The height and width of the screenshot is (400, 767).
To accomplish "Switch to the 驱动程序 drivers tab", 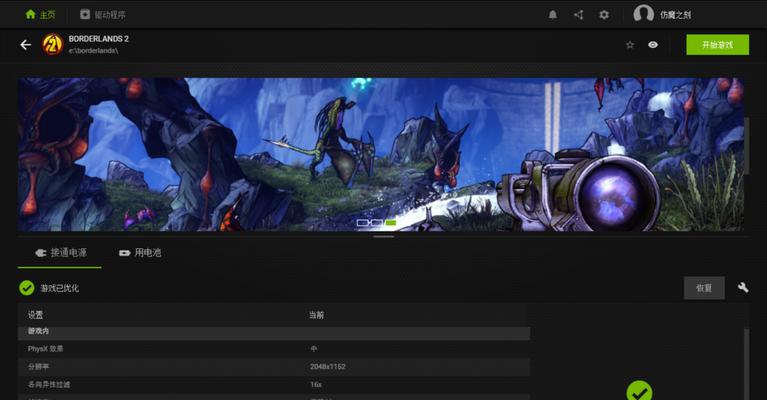I will point(103,15).
